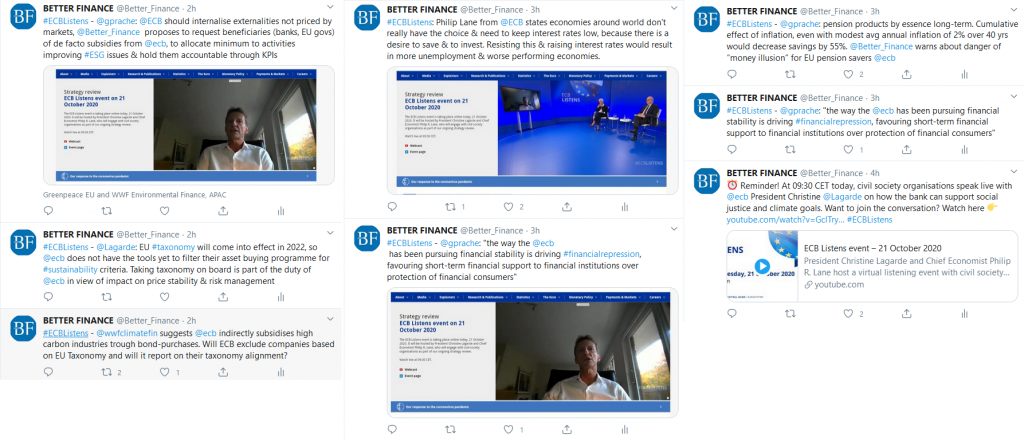This screenshot has height=440, width=1024.
Task: Retweet the @wwfclimatefin high carbon tweet
Action: point(106,371)
